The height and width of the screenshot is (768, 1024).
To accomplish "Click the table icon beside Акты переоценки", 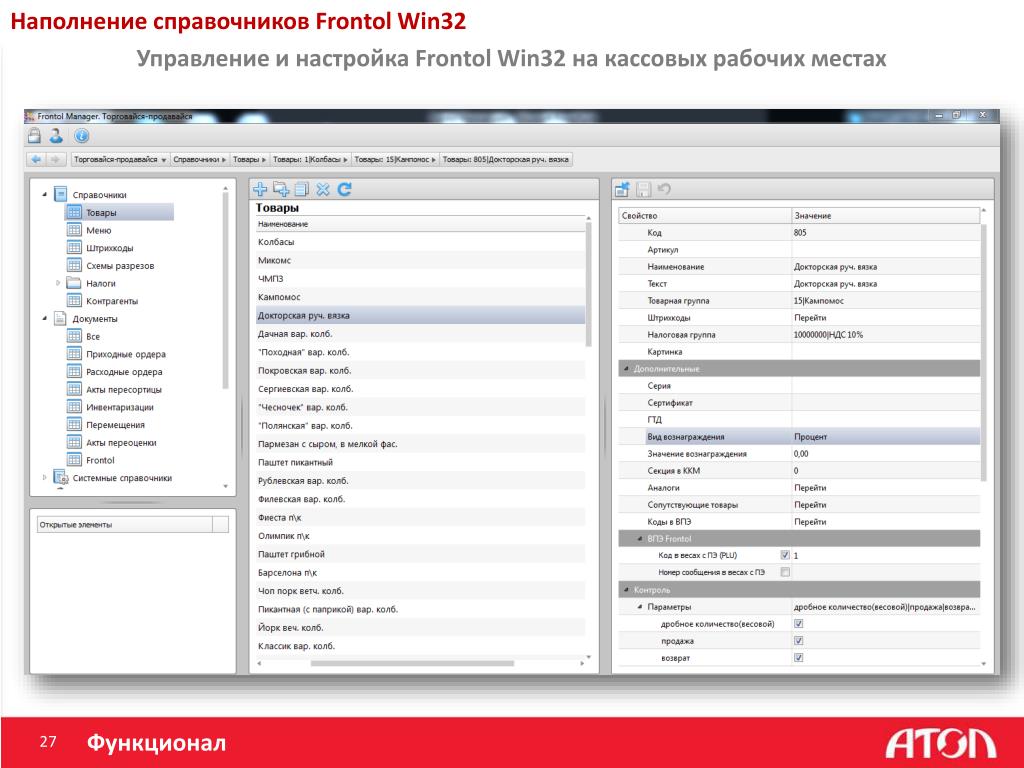I will click(74, 442).
